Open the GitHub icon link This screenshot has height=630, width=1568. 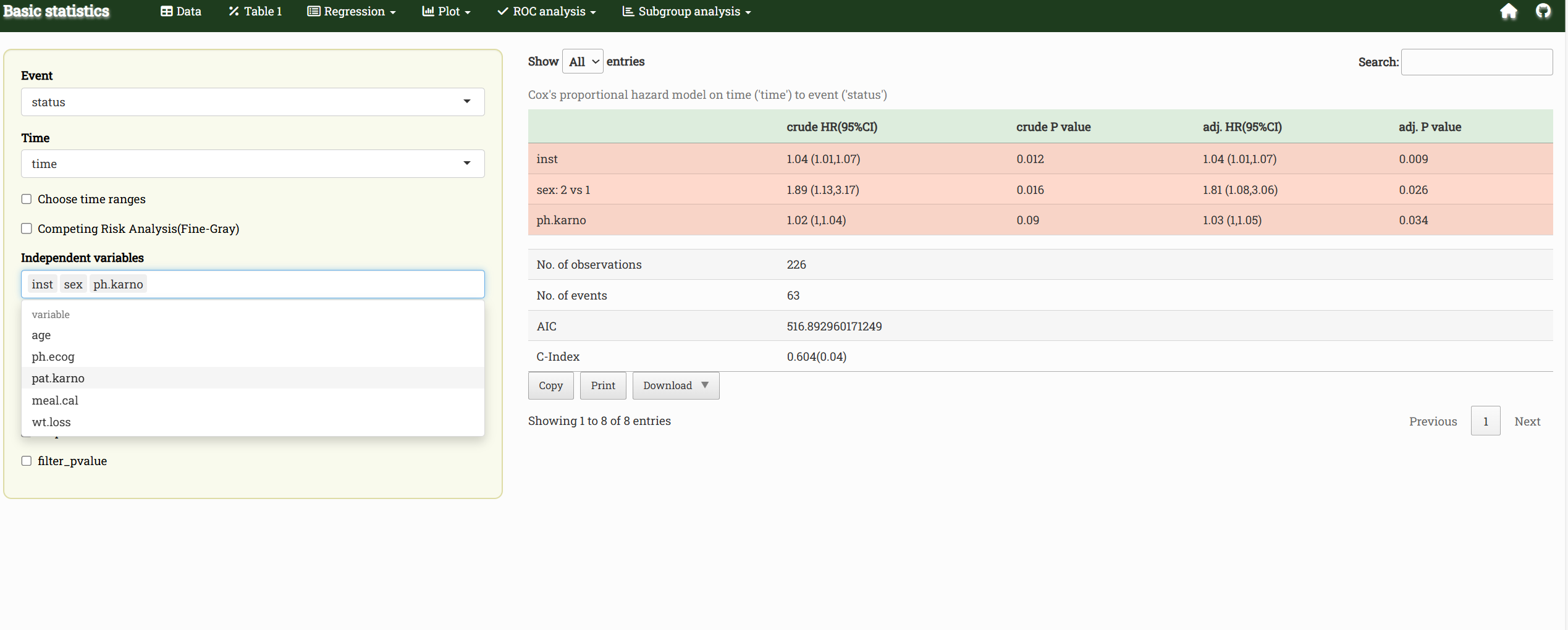tap(1543, 12)
